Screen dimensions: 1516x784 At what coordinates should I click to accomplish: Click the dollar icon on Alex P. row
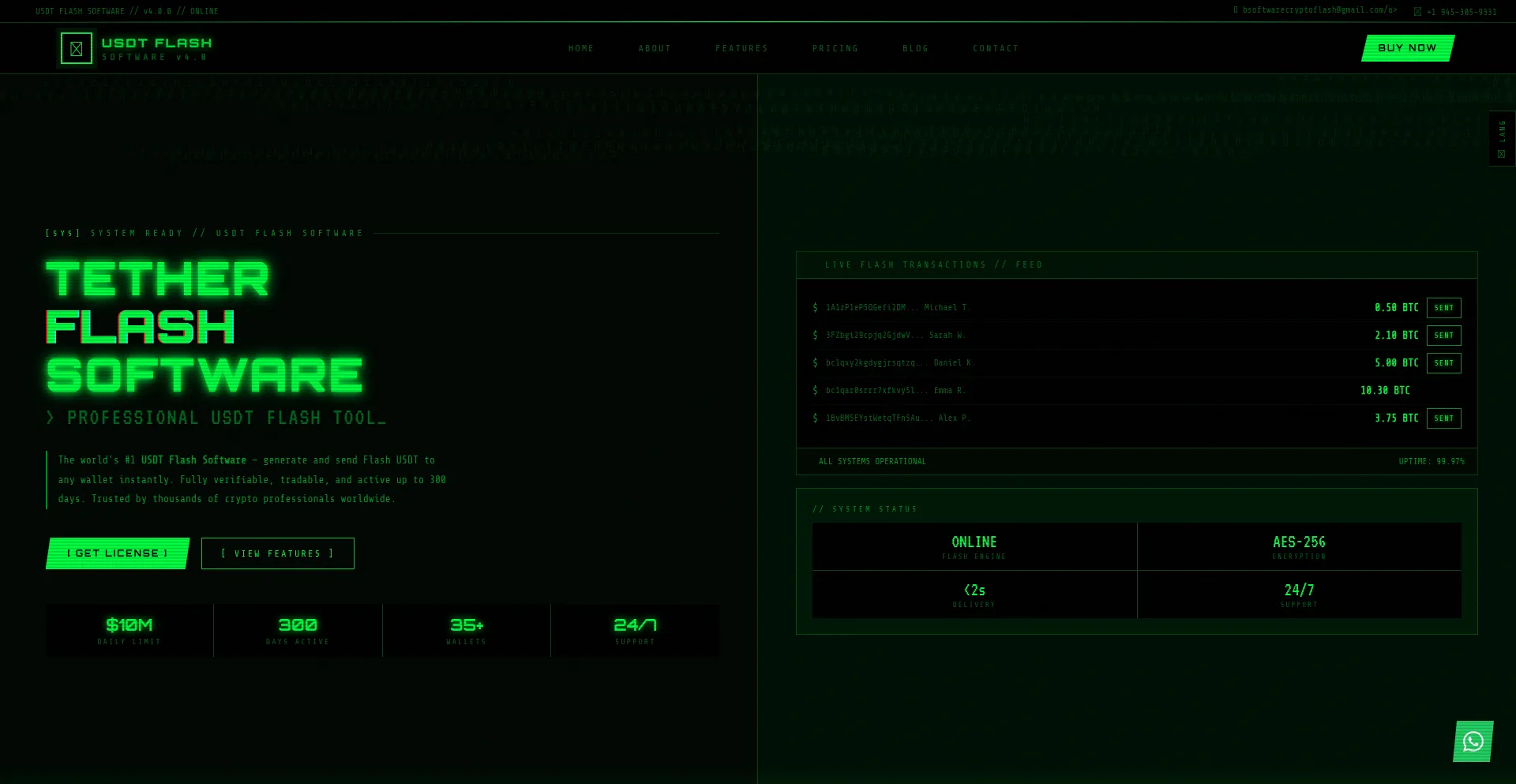click(x=815, y=418)
